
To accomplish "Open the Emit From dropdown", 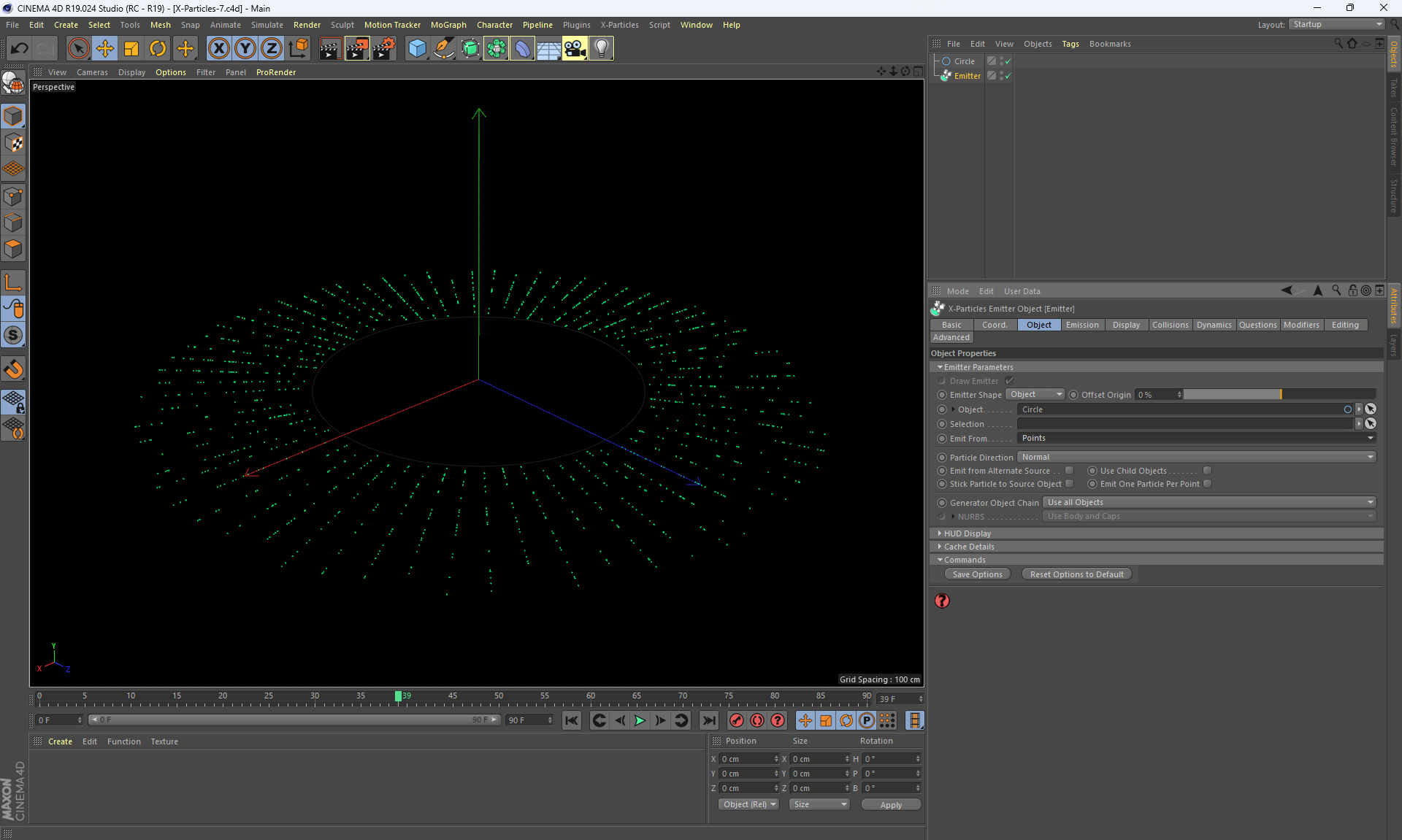I will [x=1196, y=438].
